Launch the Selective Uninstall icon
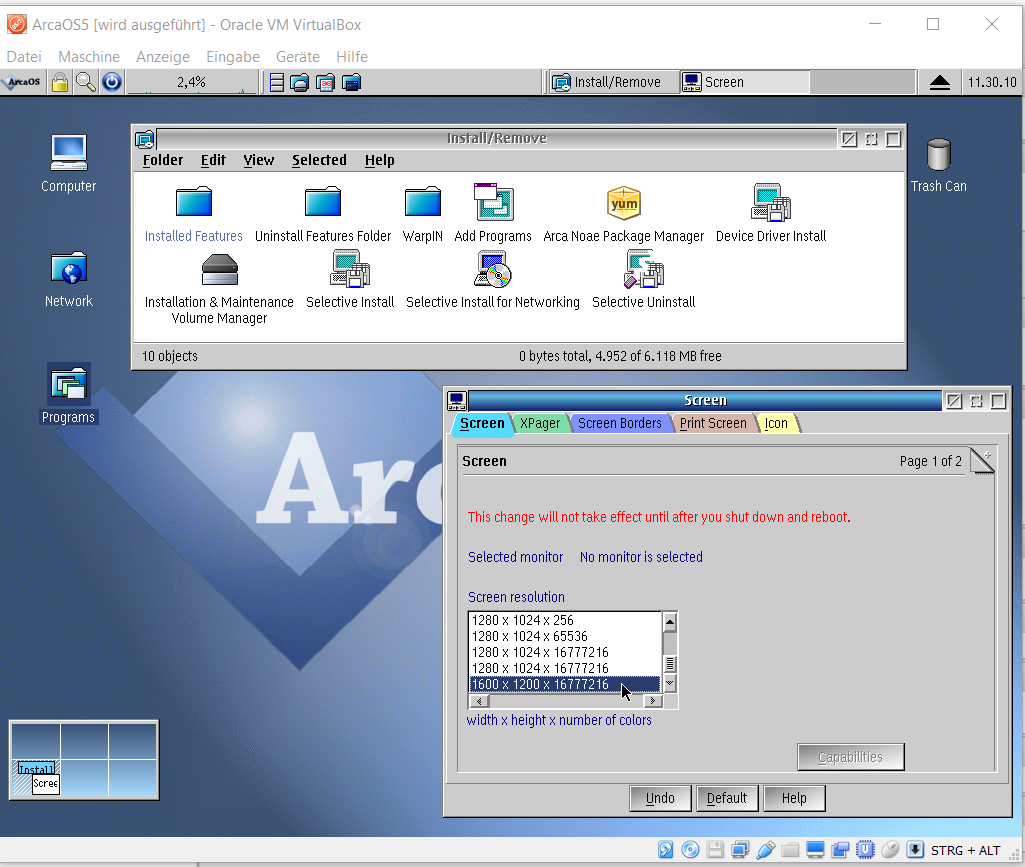Viewport: 1025px width, 867px height. (643, 269)
